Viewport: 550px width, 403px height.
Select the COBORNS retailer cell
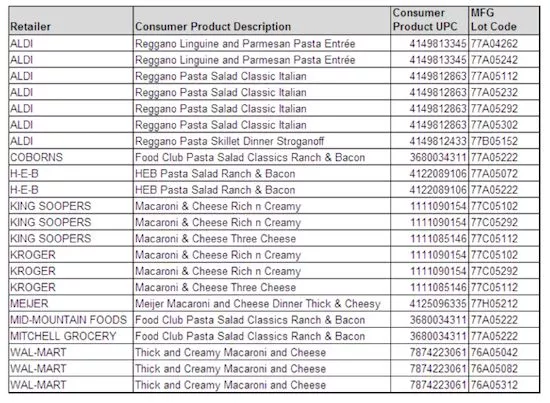click(x=71, y=157)
